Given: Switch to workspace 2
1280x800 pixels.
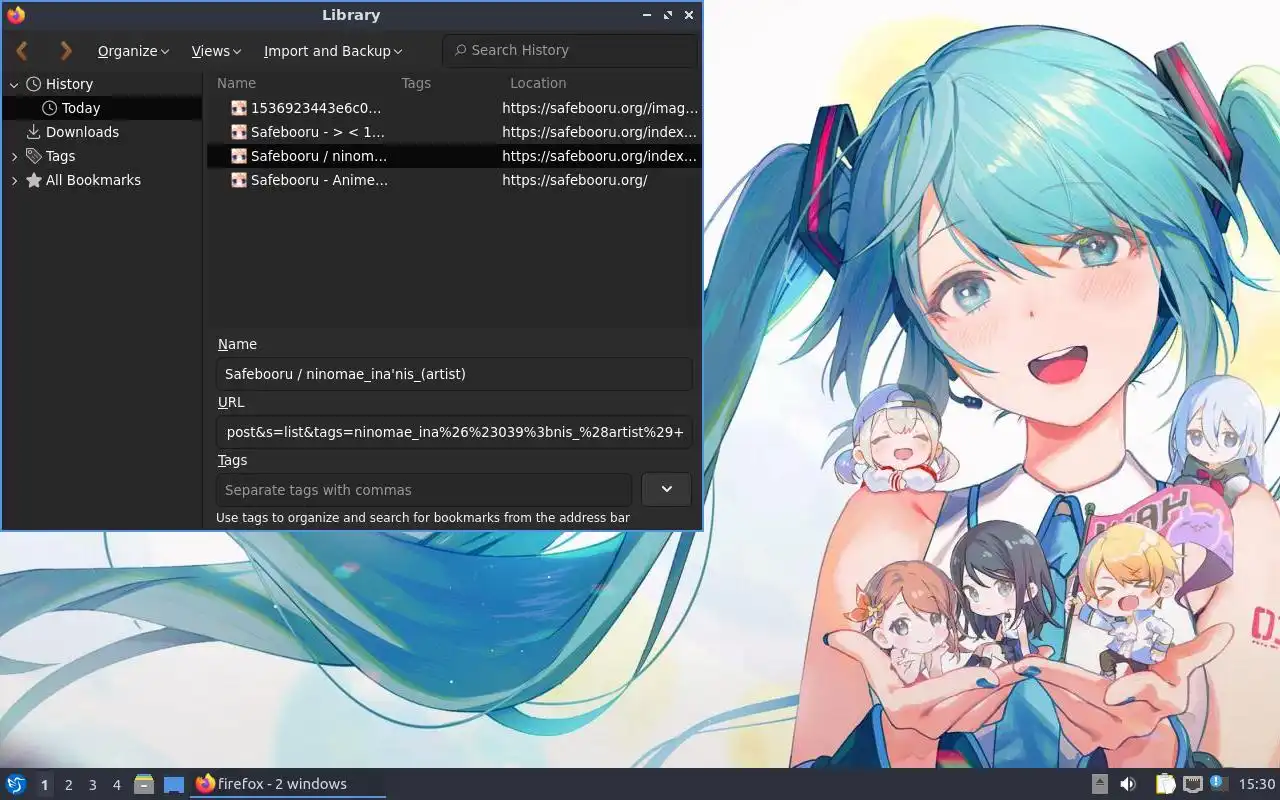Looking at the screenshot, I should pyautogui.click(x=68, y=785).
